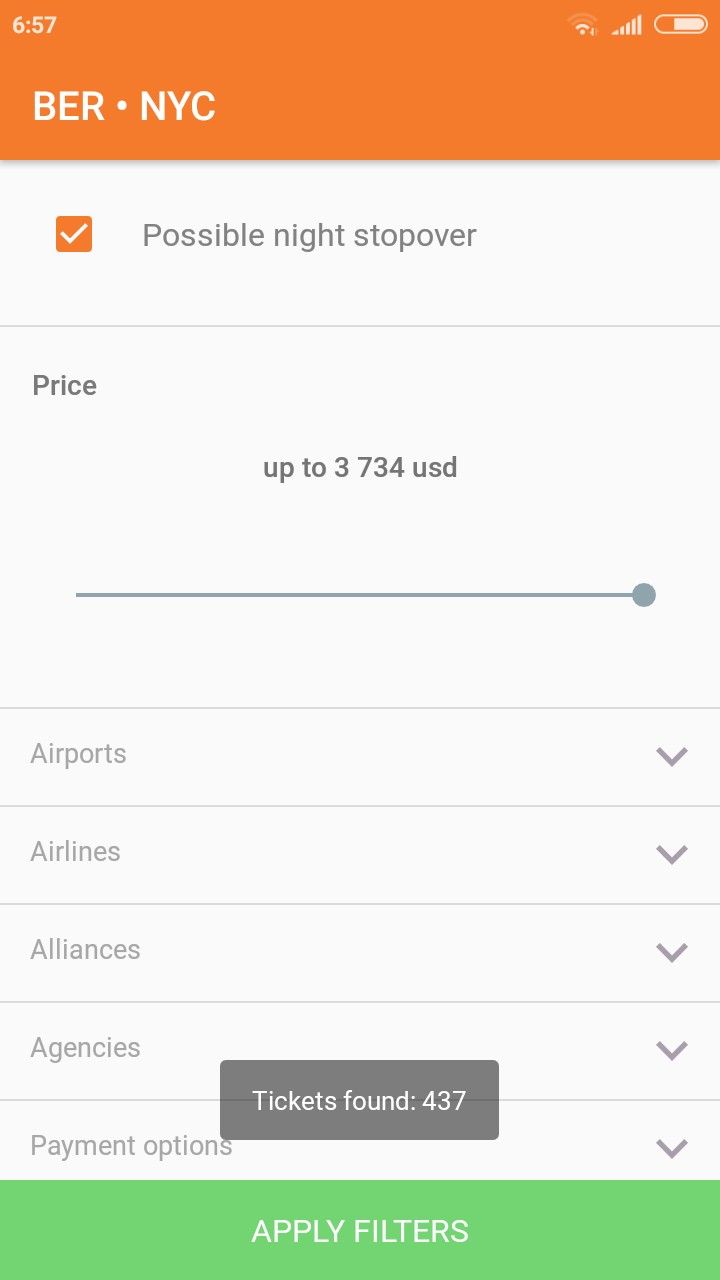This screenshot has height=1280, width=720.
Task: Select the Agencies filter row label
Action: coord(86,1048)
